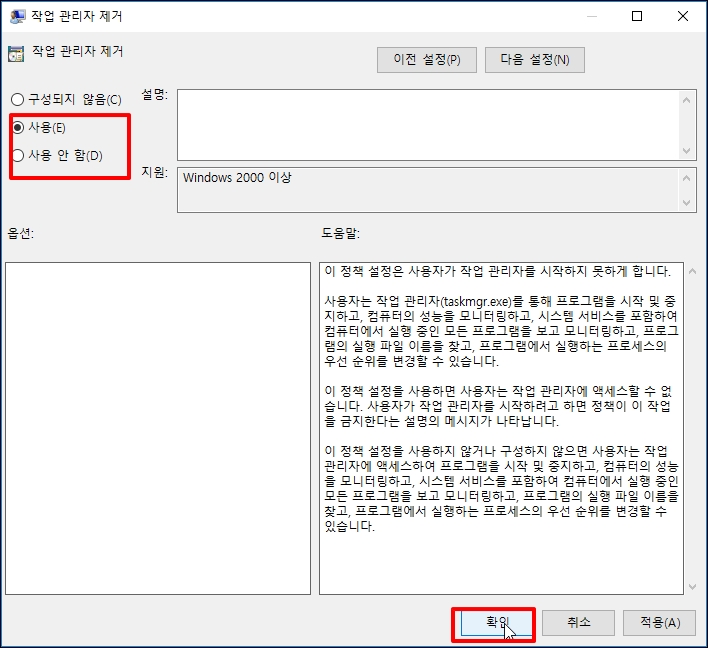
Task: Apply changes with 적용(A) button
Action: click(660, 623)
